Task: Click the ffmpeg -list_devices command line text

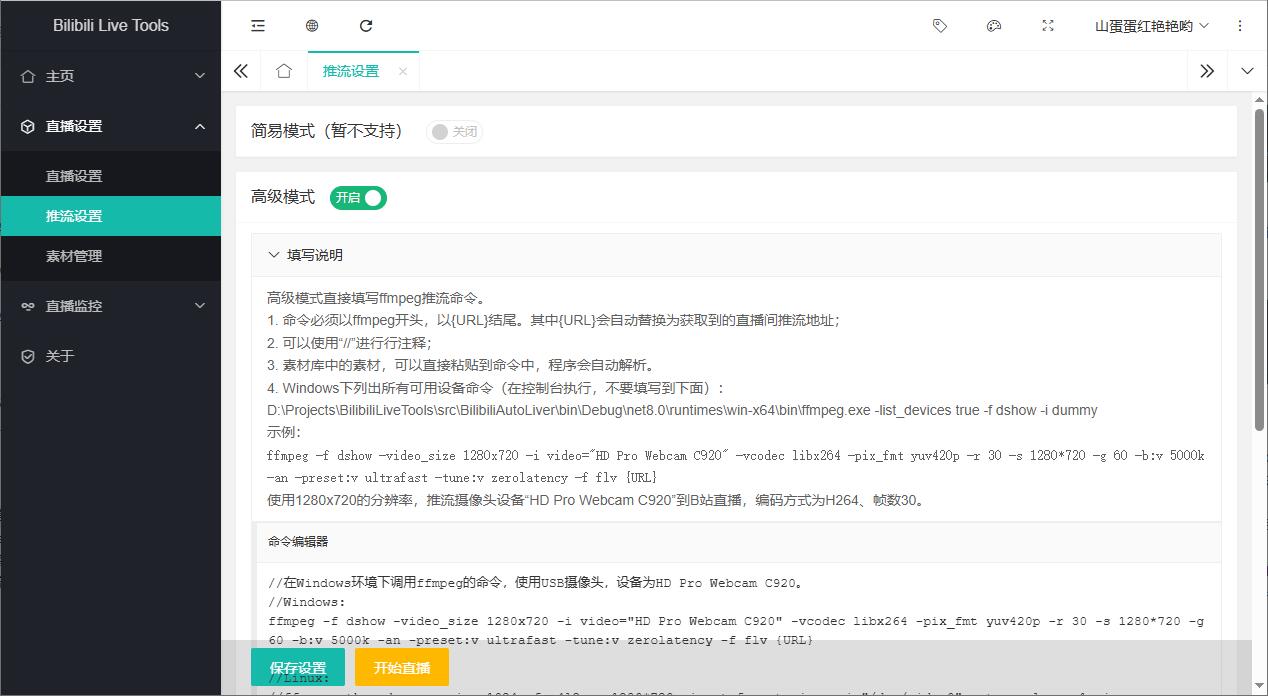Action: pos(682,410)
